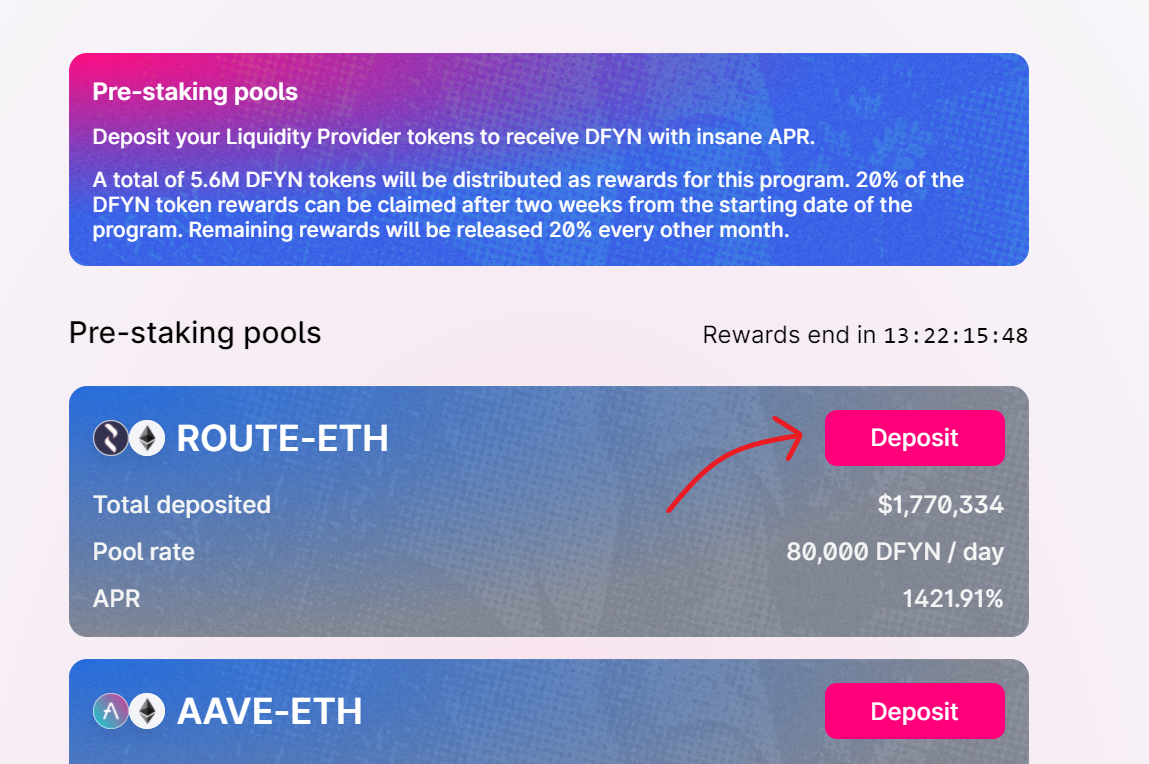Click the 5.6M DFYN rewards description paragraph
The width and height of the screenshot is (1149, 764).
(x=528, y=205)
